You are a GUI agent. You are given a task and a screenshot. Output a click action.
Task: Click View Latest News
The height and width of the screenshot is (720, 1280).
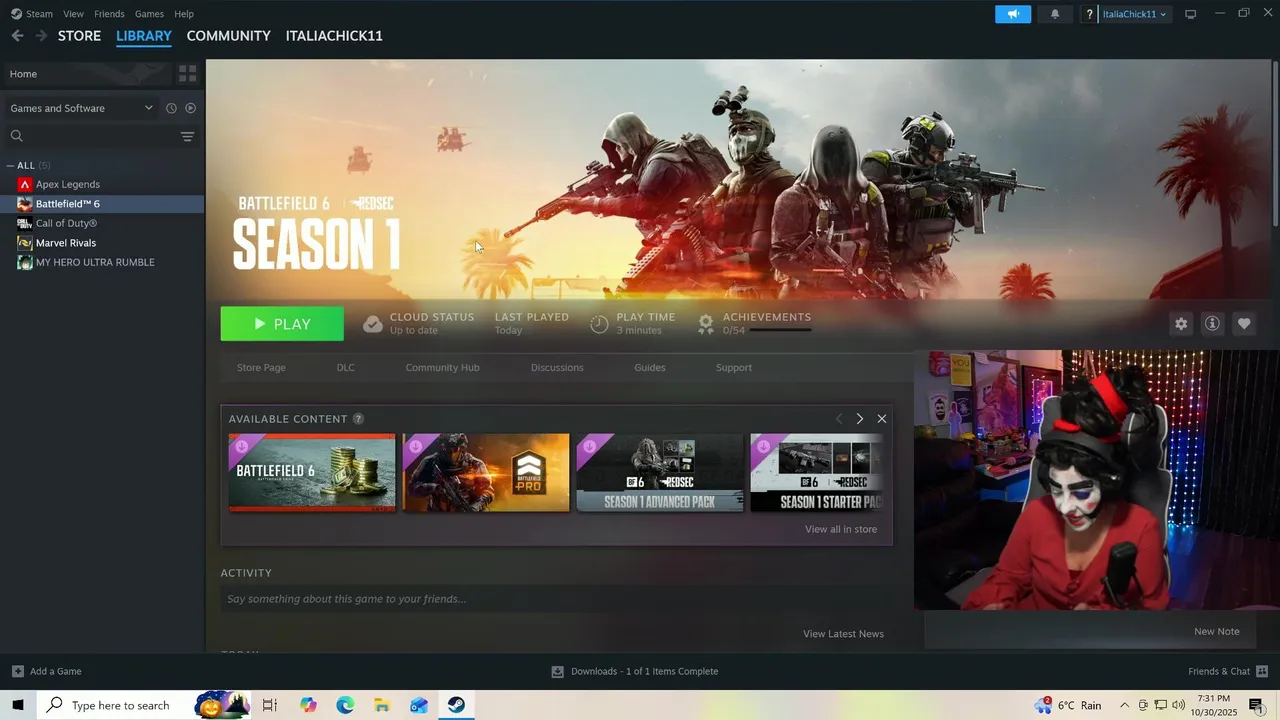click(843, 634)
